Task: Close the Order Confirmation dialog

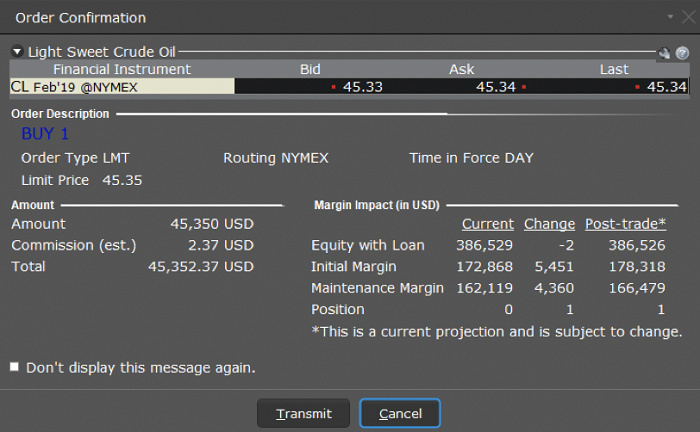Action: (x=689, y=17)
